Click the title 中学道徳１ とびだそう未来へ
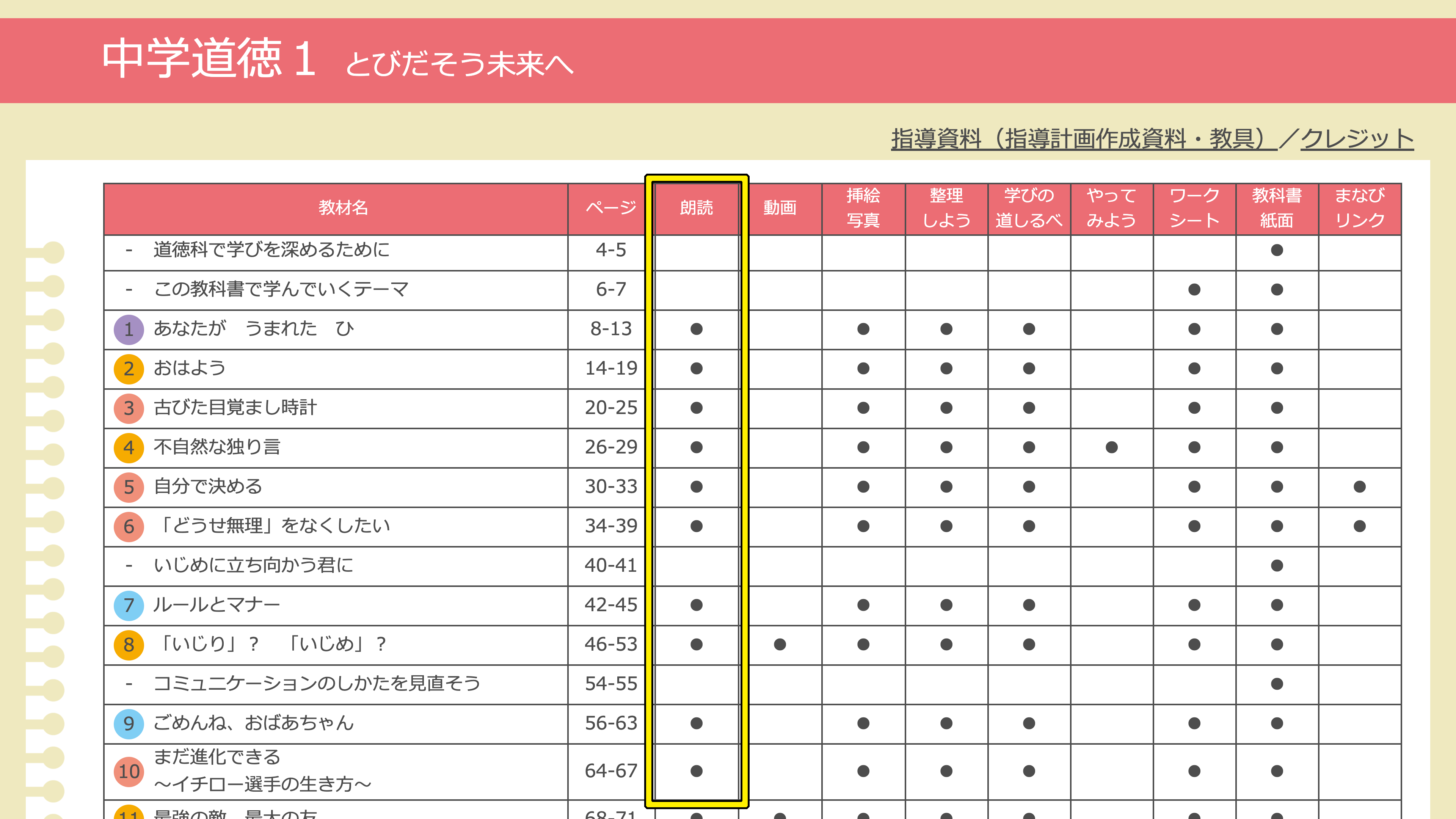This screenshot has height=819, width=1456. pos(337,59)
